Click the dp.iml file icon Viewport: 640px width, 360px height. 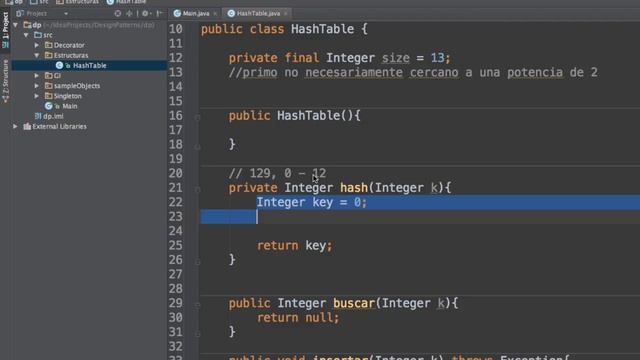coord(38,116)
